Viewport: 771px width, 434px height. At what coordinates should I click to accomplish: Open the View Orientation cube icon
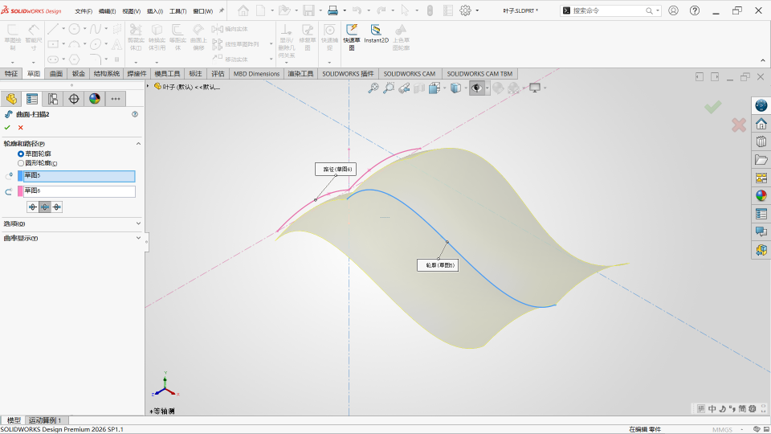point(434,88)
